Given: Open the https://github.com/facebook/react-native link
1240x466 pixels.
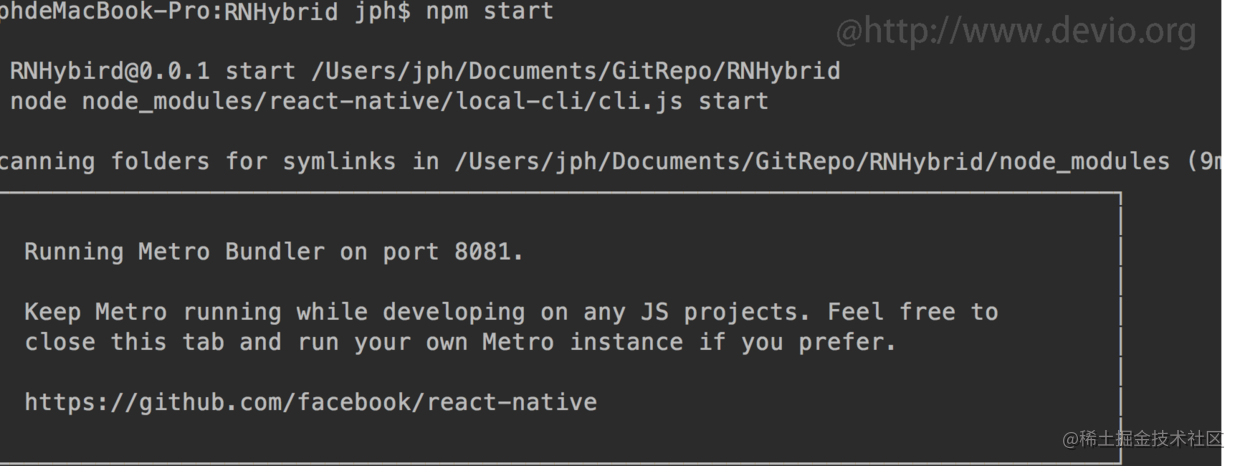Looking at the screenshot, I should (x=310, y=402).
